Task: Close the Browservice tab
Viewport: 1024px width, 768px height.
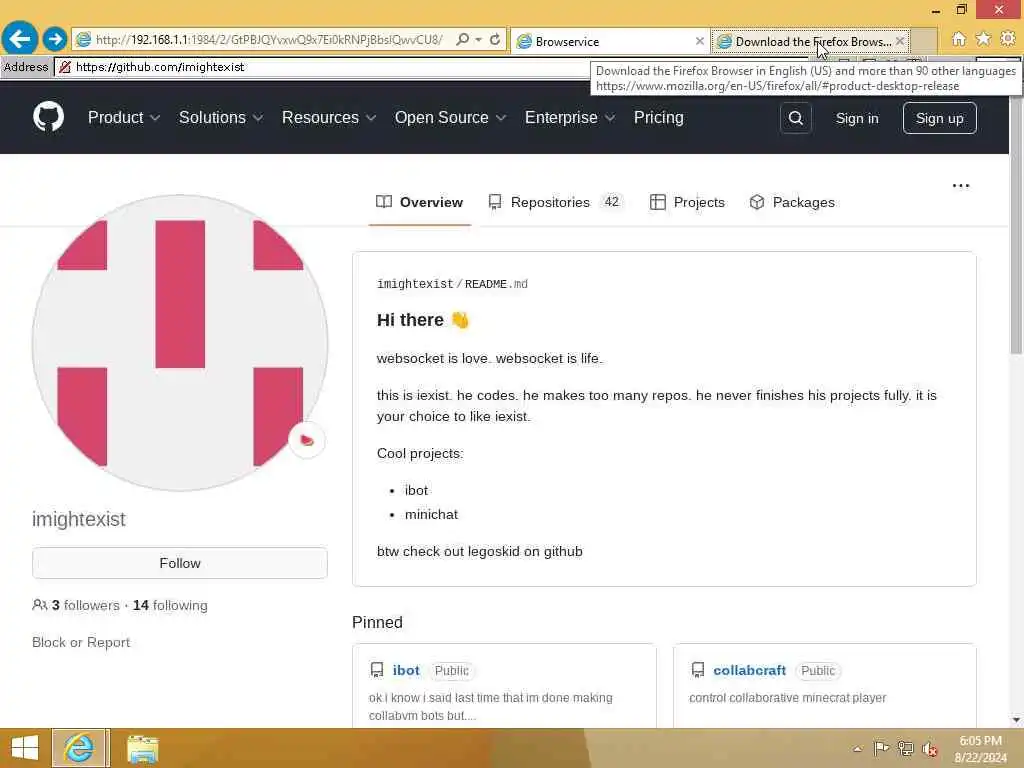Action: (x=699, y=41)
